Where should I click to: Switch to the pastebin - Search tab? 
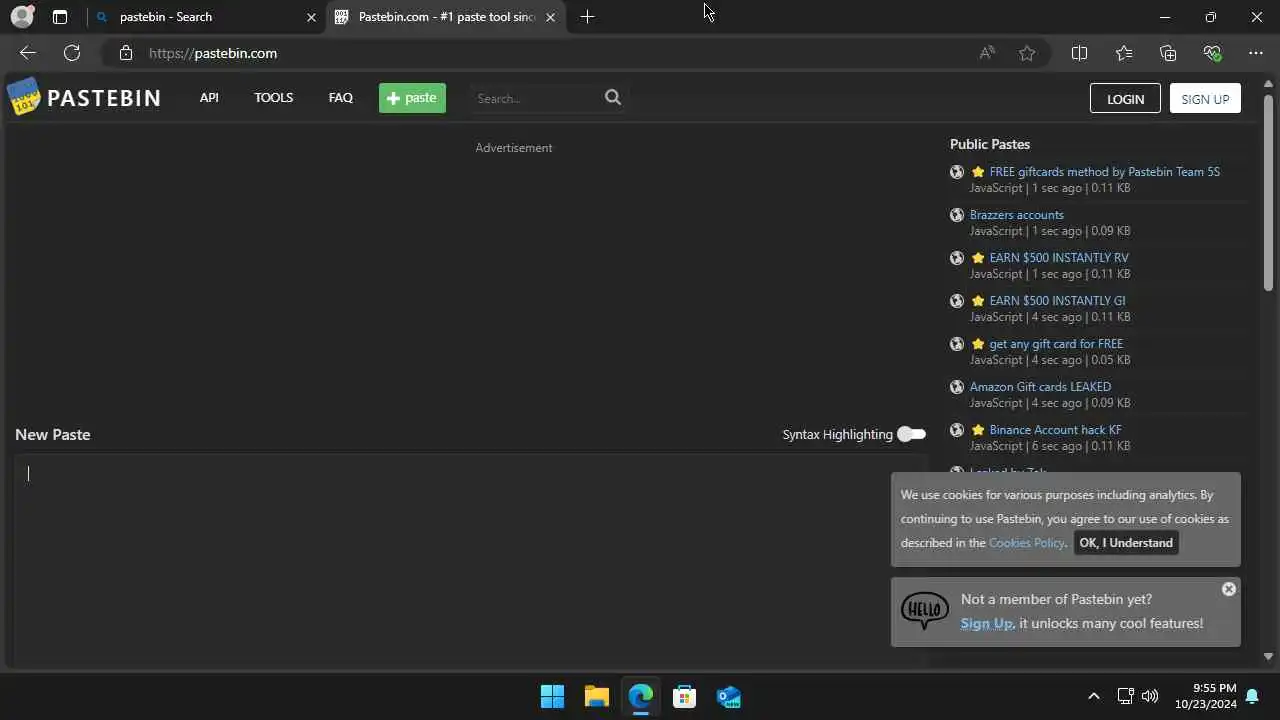click(x=205, y=17)
